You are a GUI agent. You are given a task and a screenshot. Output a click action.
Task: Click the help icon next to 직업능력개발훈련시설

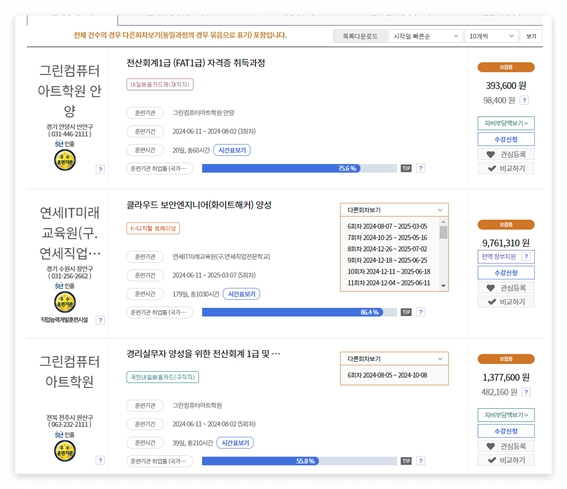[x=101, y=320]
